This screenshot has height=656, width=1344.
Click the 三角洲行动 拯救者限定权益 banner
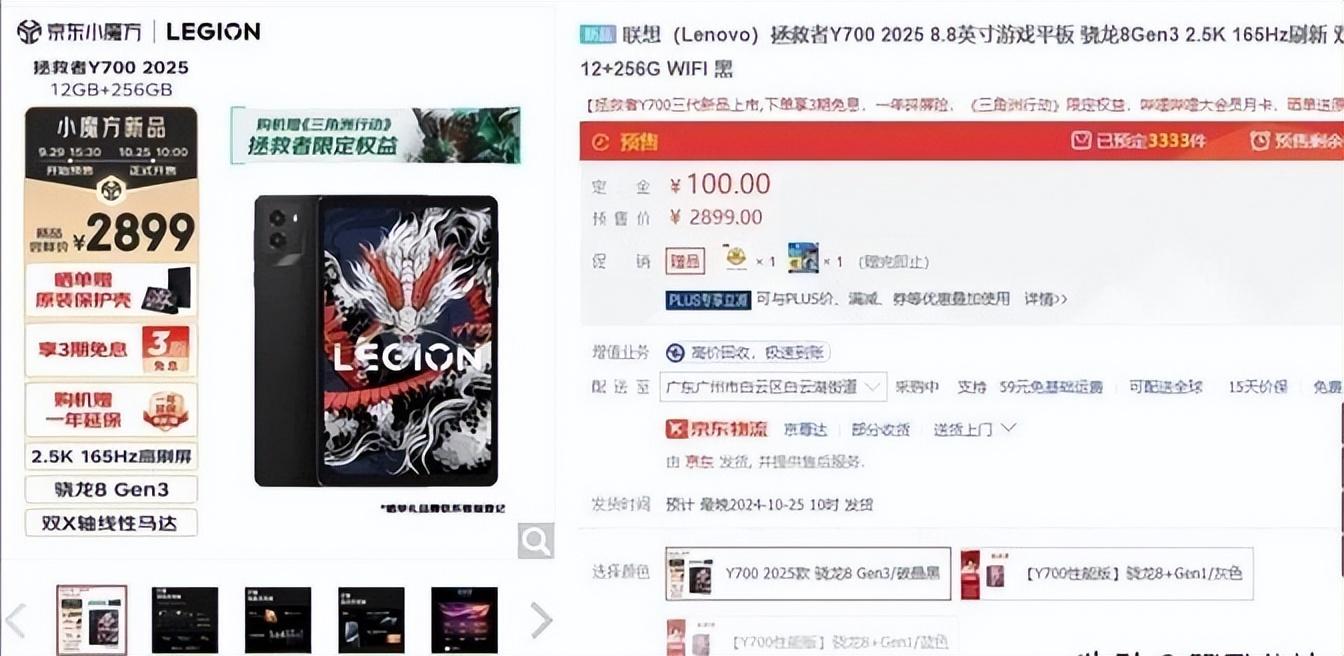point(375,135)
